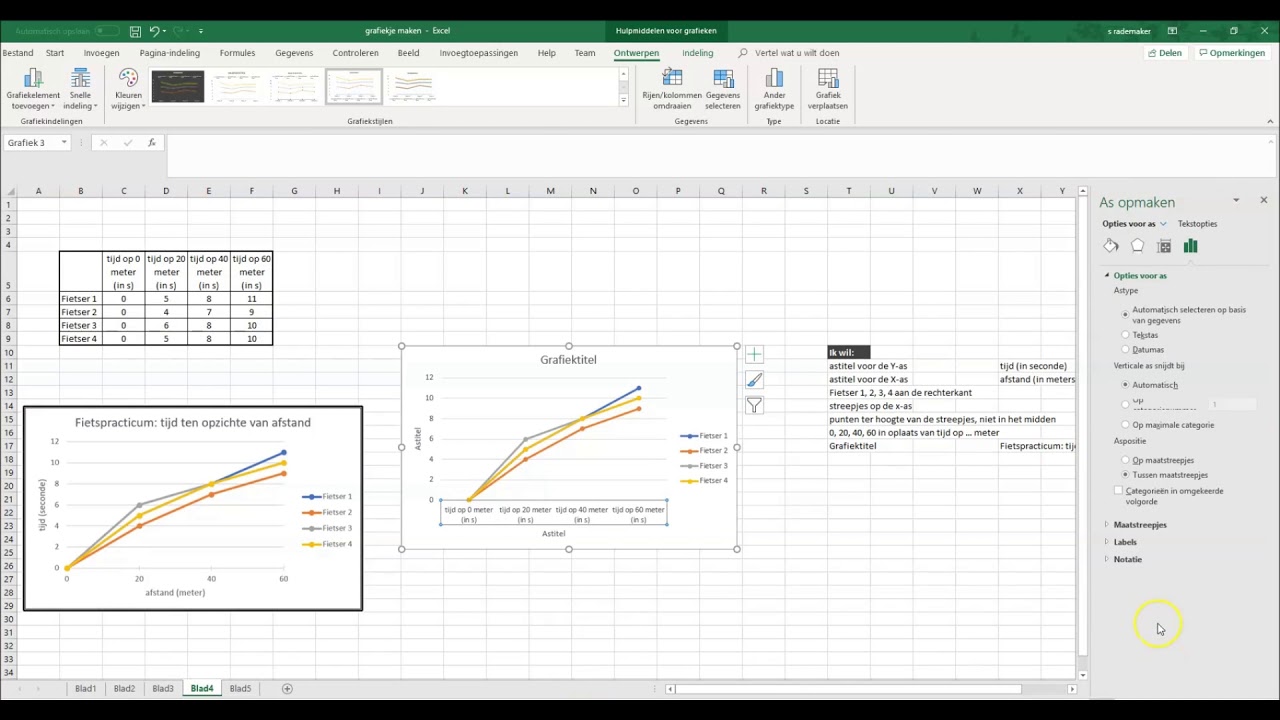Select Effecten pentagon icon in pane
Screen dimensions: 1280x720
[x=1137, y=246]
